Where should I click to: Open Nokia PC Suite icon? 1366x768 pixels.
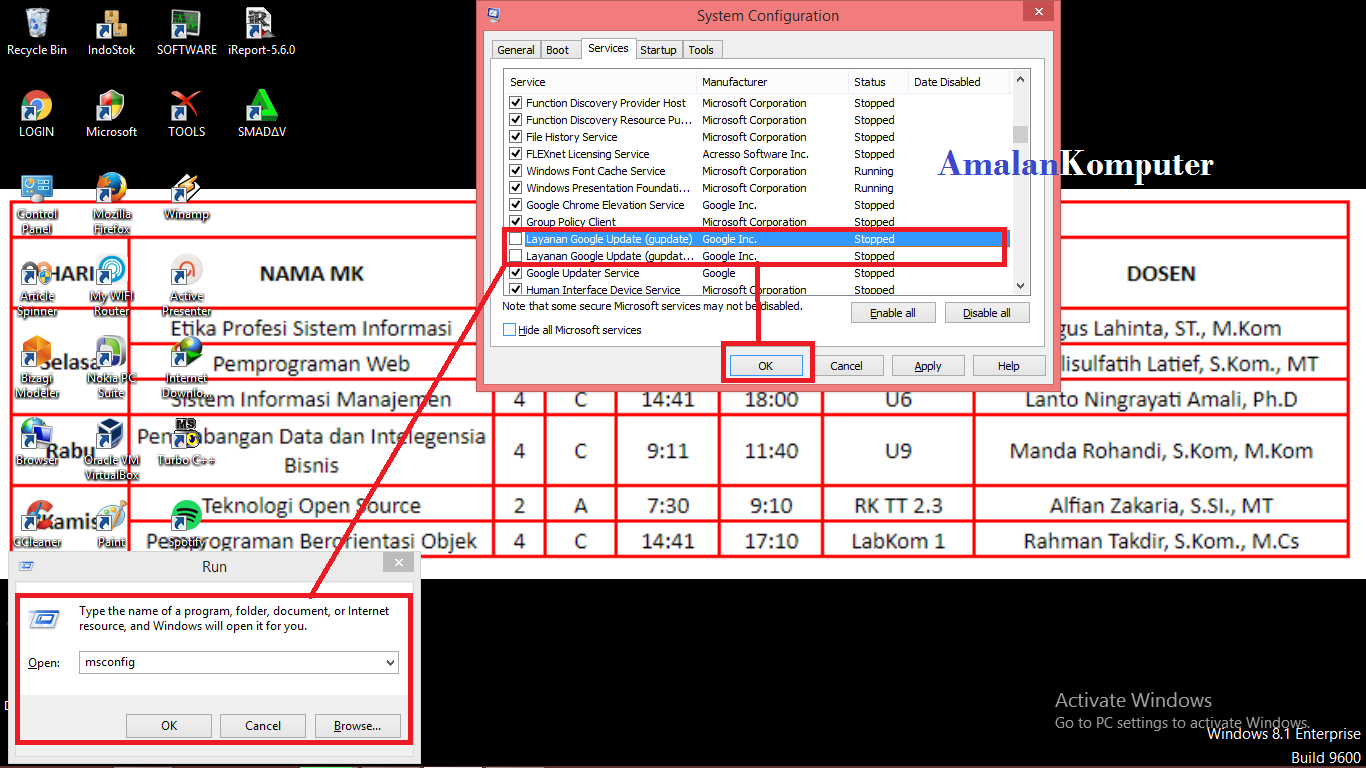(x=112, y=368)
